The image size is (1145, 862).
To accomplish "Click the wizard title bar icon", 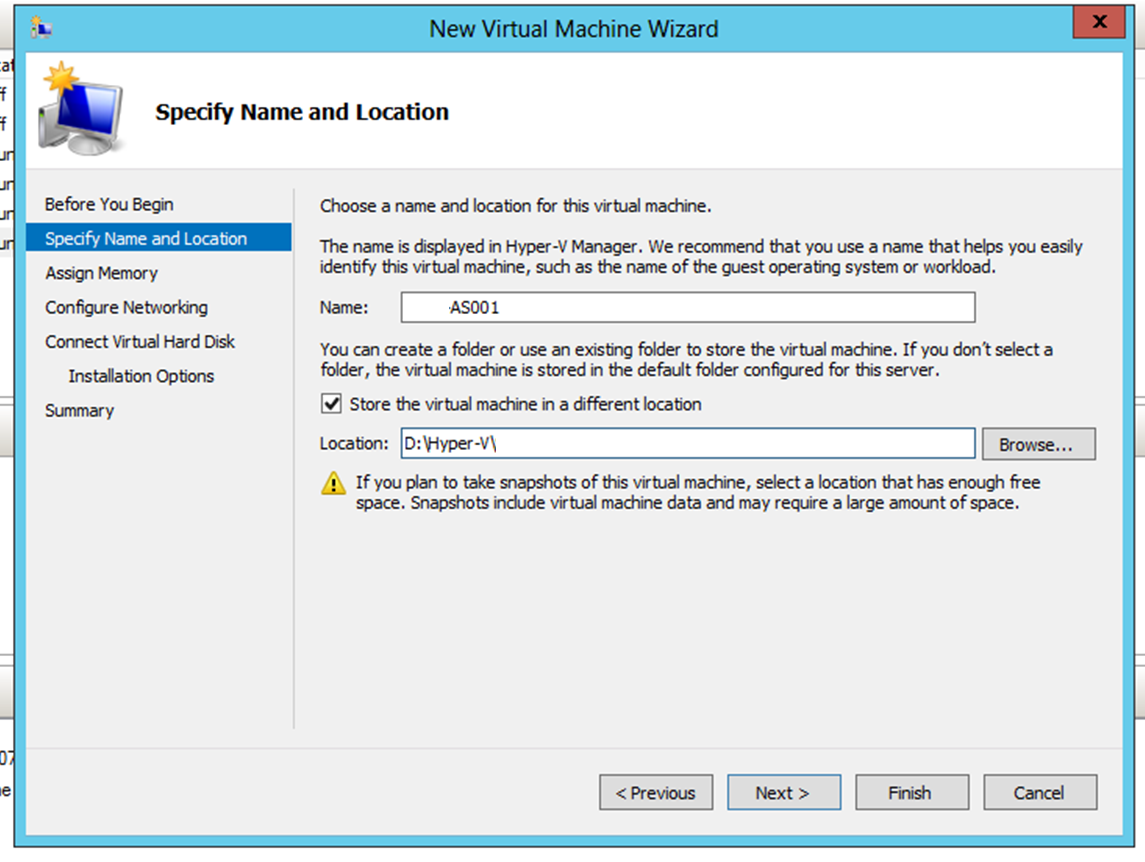I will [x=41, y=28].
